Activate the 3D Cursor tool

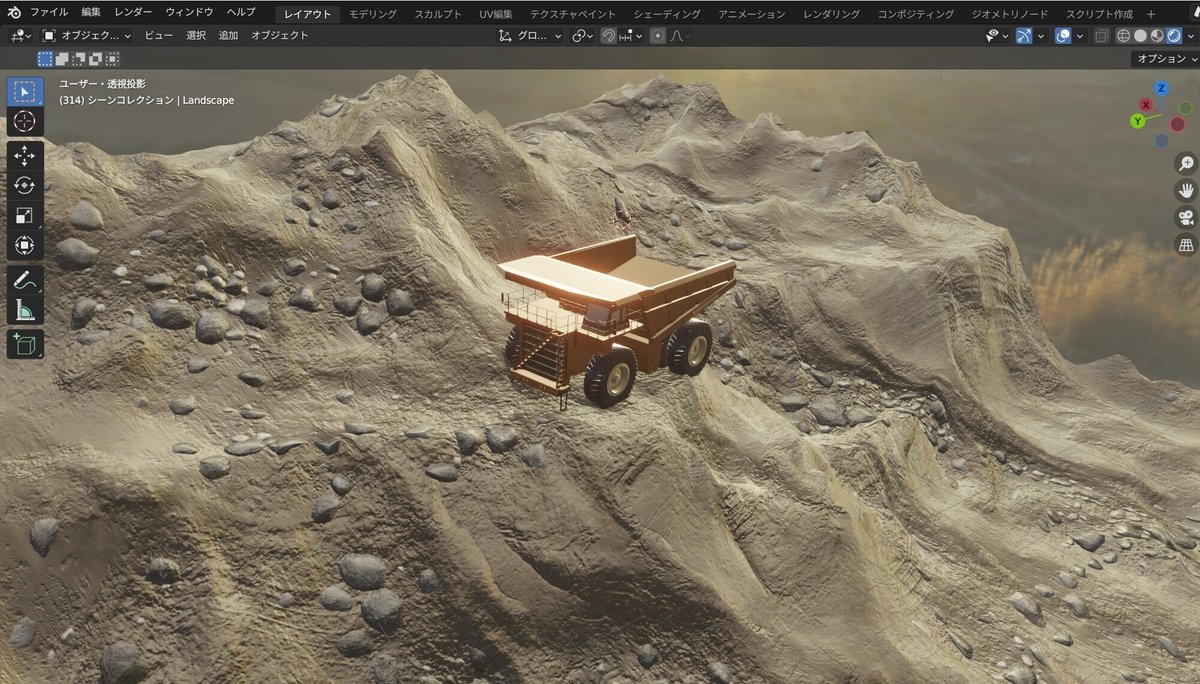coord(25,122)
